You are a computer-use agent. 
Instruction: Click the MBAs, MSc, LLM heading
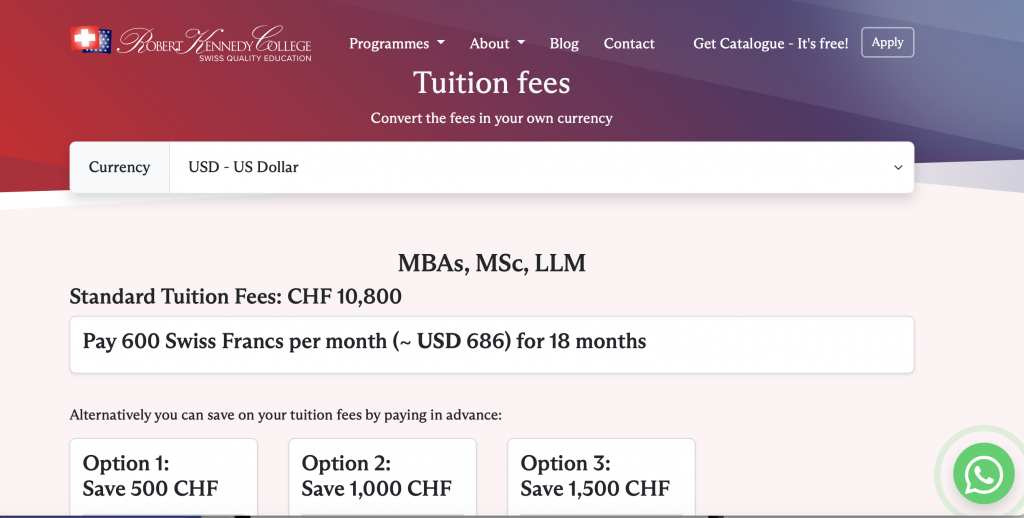tap(492, 263)
